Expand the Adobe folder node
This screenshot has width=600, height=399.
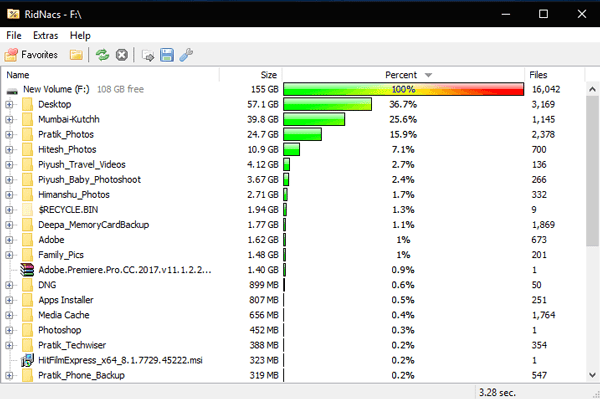click(x=9, y=240)
